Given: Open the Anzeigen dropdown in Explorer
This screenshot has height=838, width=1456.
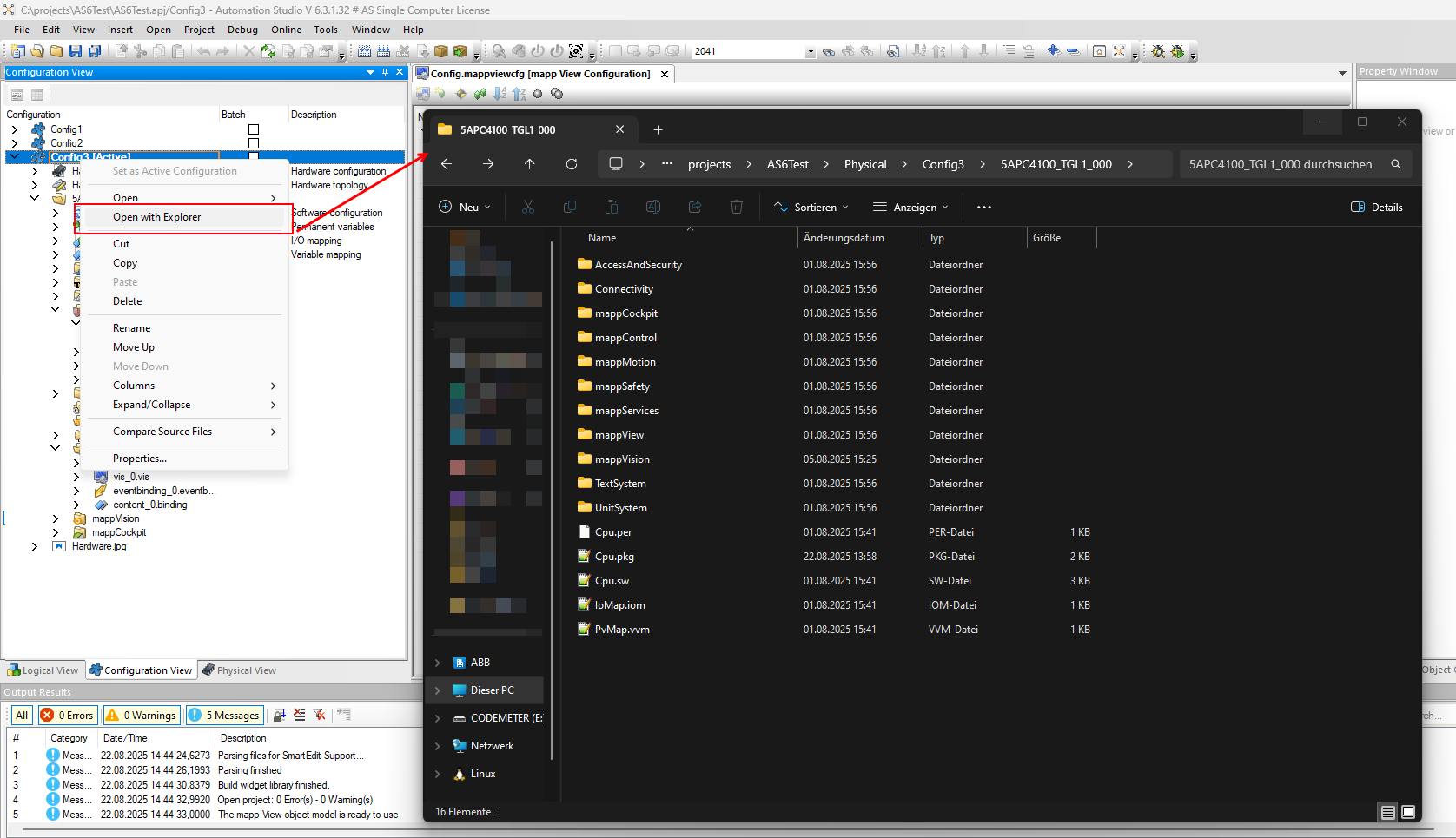Looking at the screenshot, I should click(910, 208).
